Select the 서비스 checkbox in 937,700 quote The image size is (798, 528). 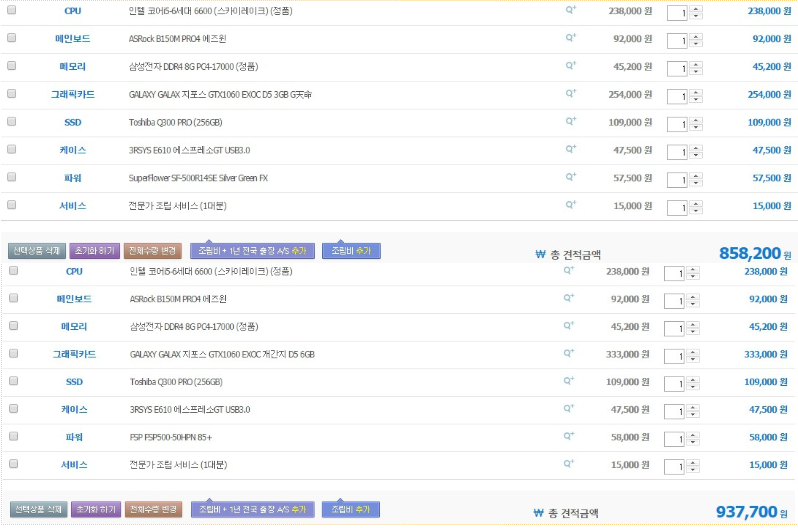click(14, 463)
